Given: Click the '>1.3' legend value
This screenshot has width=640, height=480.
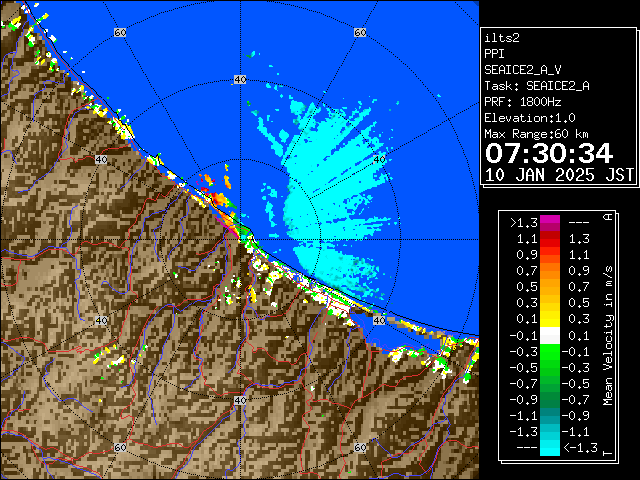Looking at the screenshot, I should pos(524,223).
